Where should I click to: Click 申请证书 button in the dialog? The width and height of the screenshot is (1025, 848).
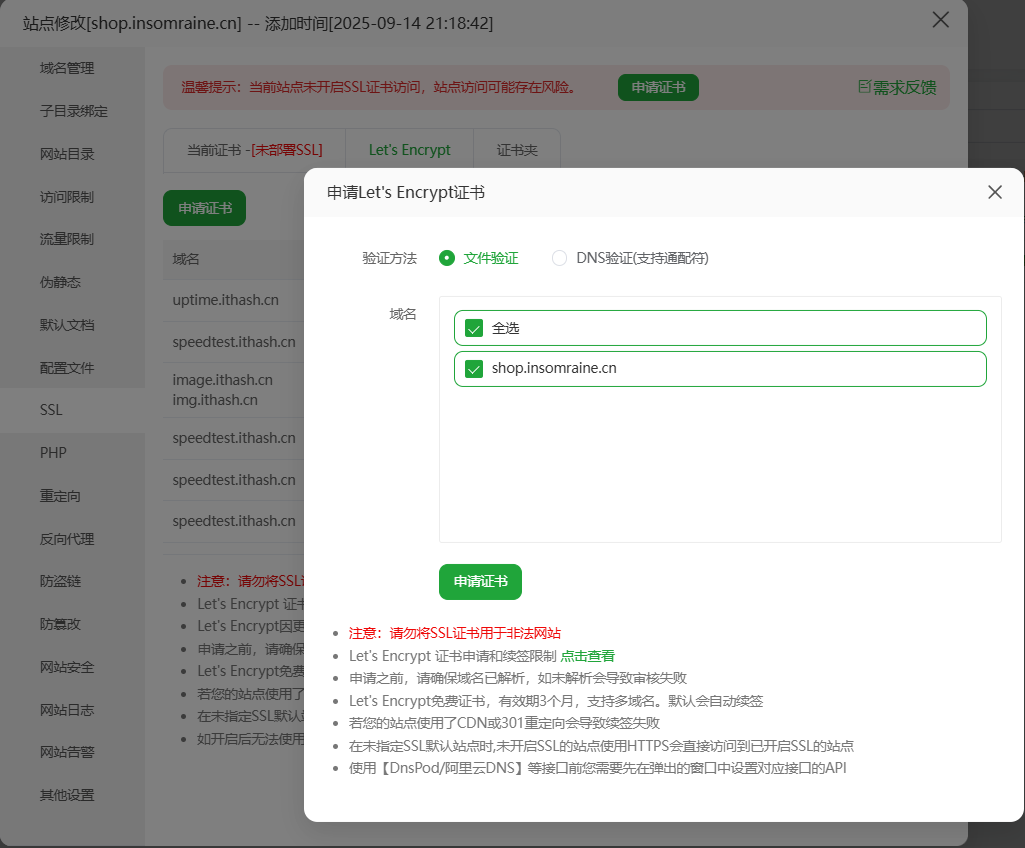(480, 581)
